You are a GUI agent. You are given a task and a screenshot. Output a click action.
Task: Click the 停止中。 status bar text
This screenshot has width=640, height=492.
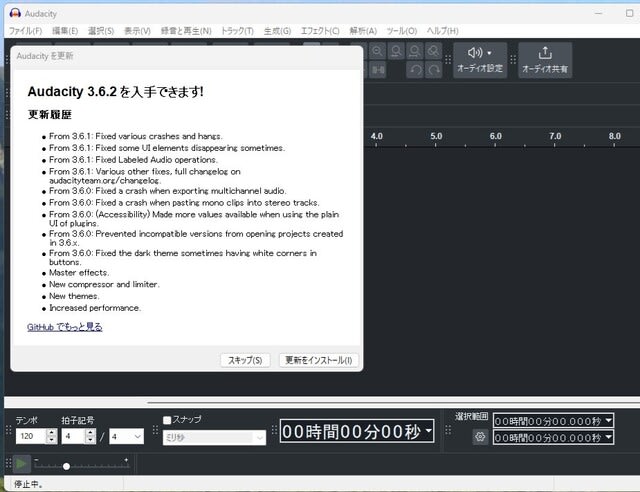[x=29, y=484]
